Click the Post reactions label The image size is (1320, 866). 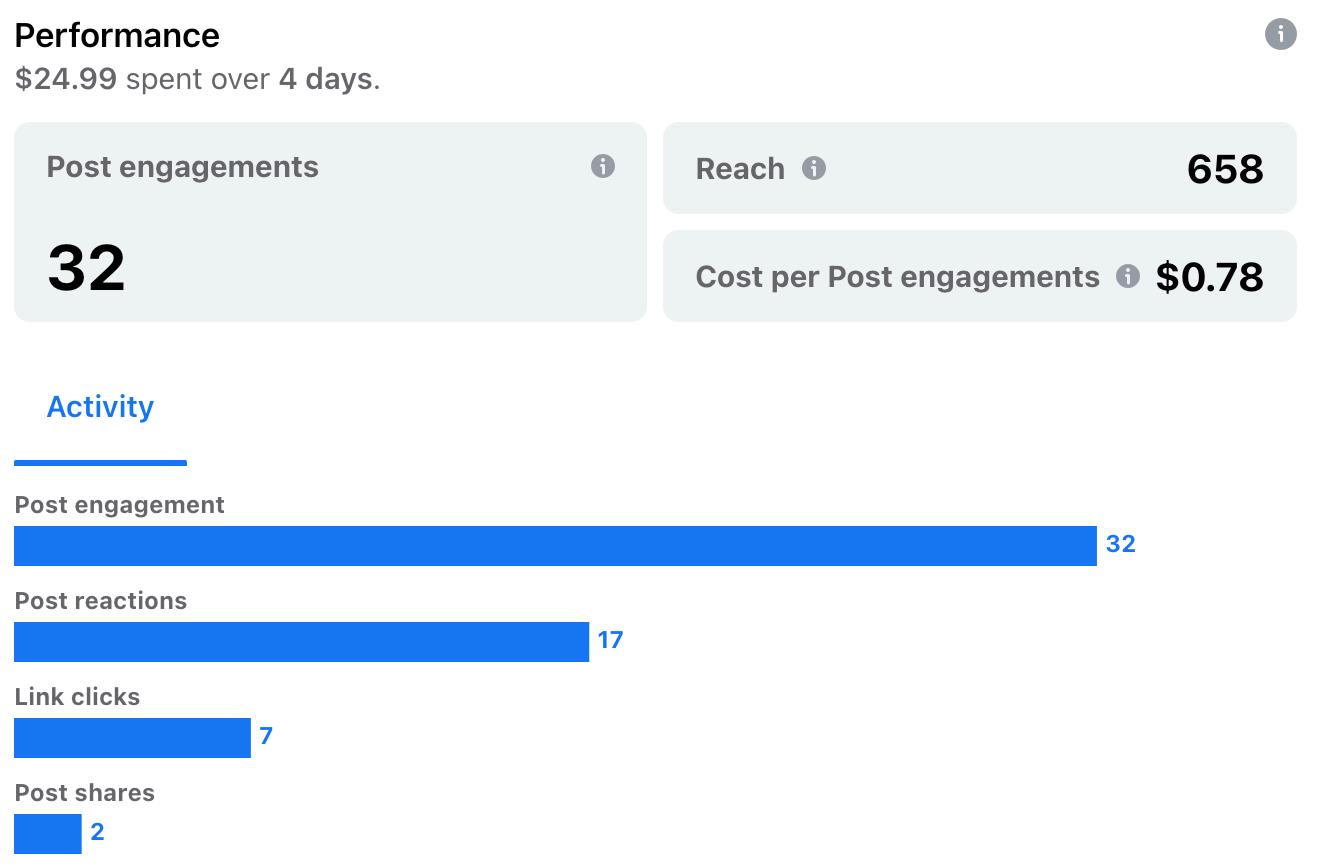101,601
